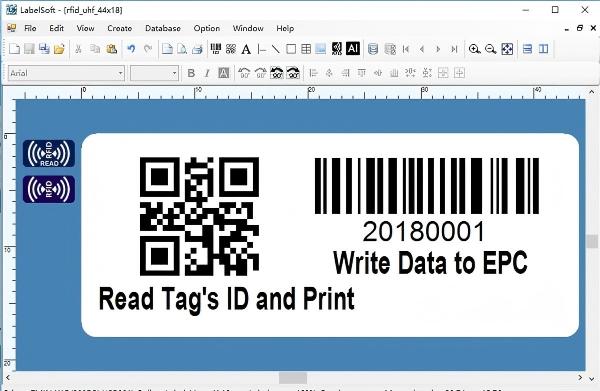This screenshot has height=391, width=600.
Task: Undo the last action
Action: (131, 49)
